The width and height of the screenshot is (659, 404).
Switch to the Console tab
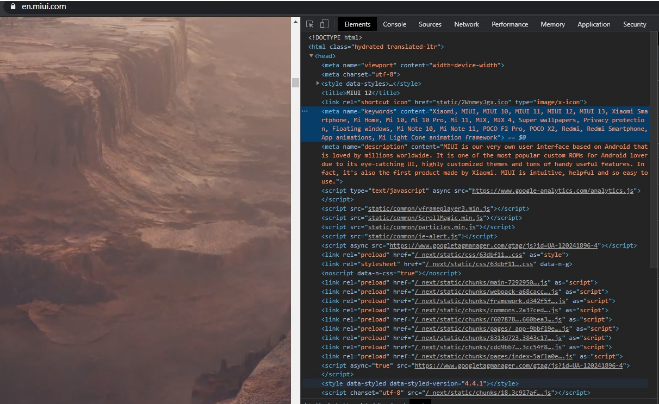point(394,24)
